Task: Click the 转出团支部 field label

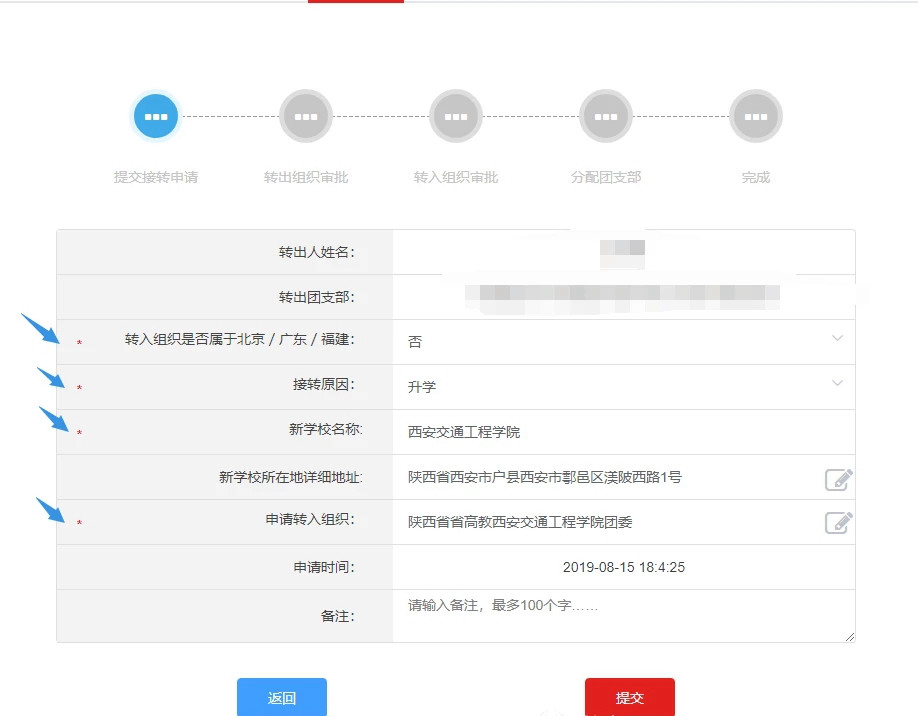Action: tap(317, 297)
